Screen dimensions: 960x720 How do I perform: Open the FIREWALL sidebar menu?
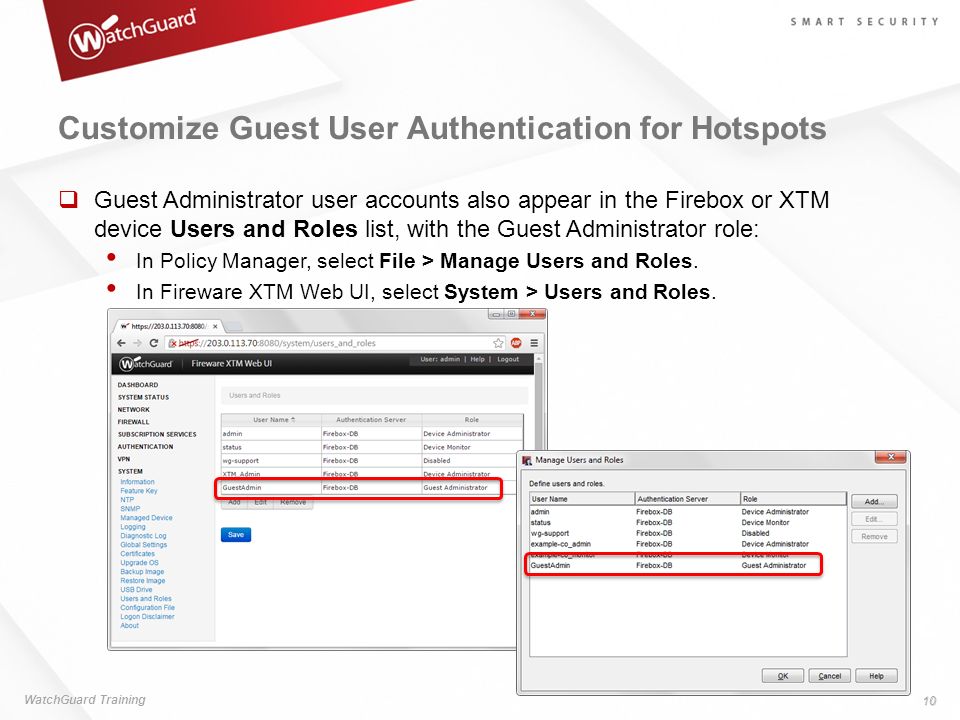pos(133,422)
